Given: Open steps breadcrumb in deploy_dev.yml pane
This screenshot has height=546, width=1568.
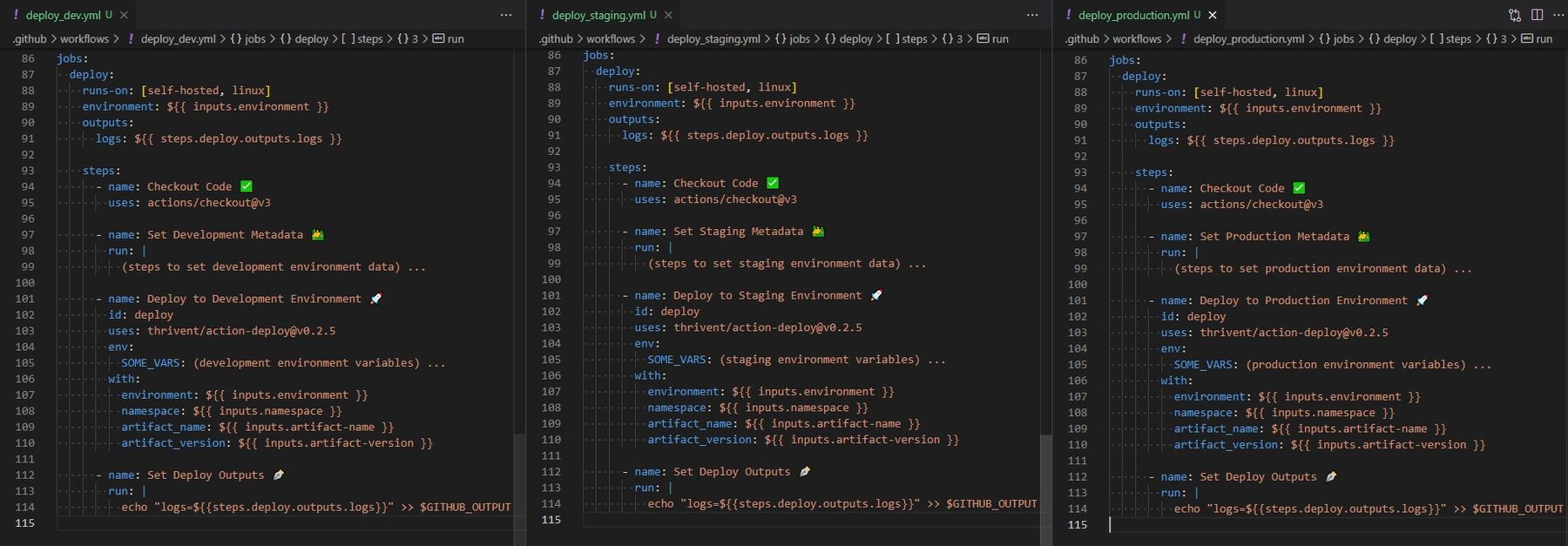Looking at the screenshot, I should (362, 39).
